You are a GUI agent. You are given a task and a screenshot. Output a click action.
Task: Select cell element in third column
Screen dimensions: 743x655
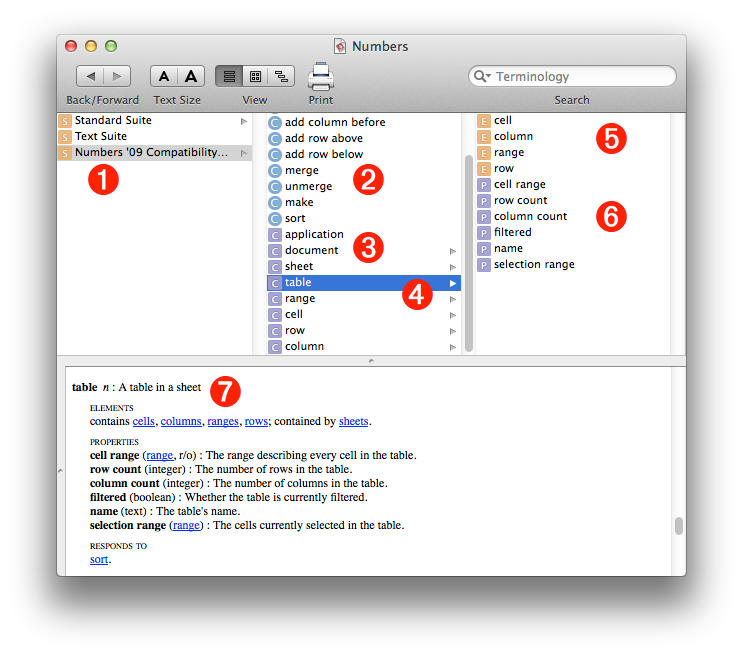pos(572,120)
